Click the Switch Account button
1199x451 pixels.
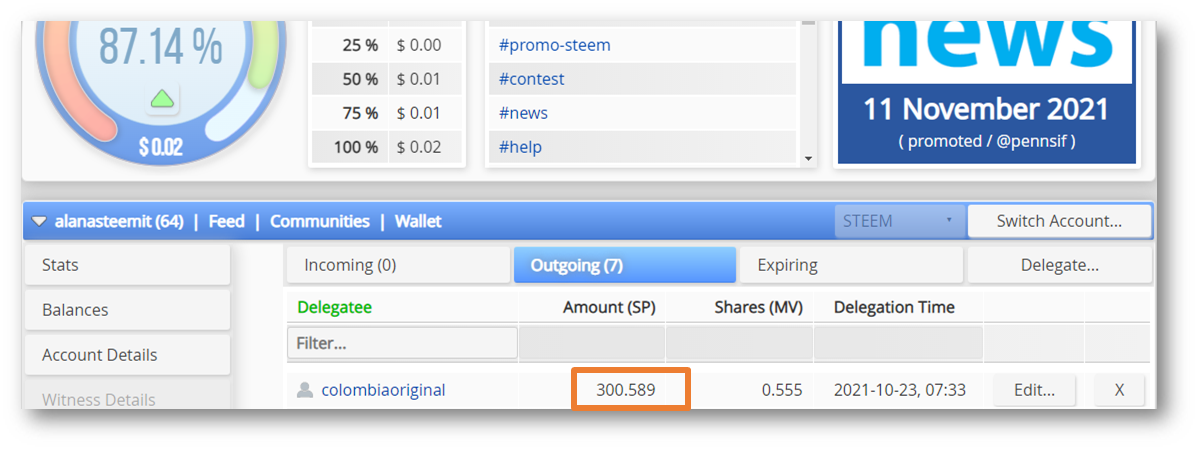click(1059, 222)
